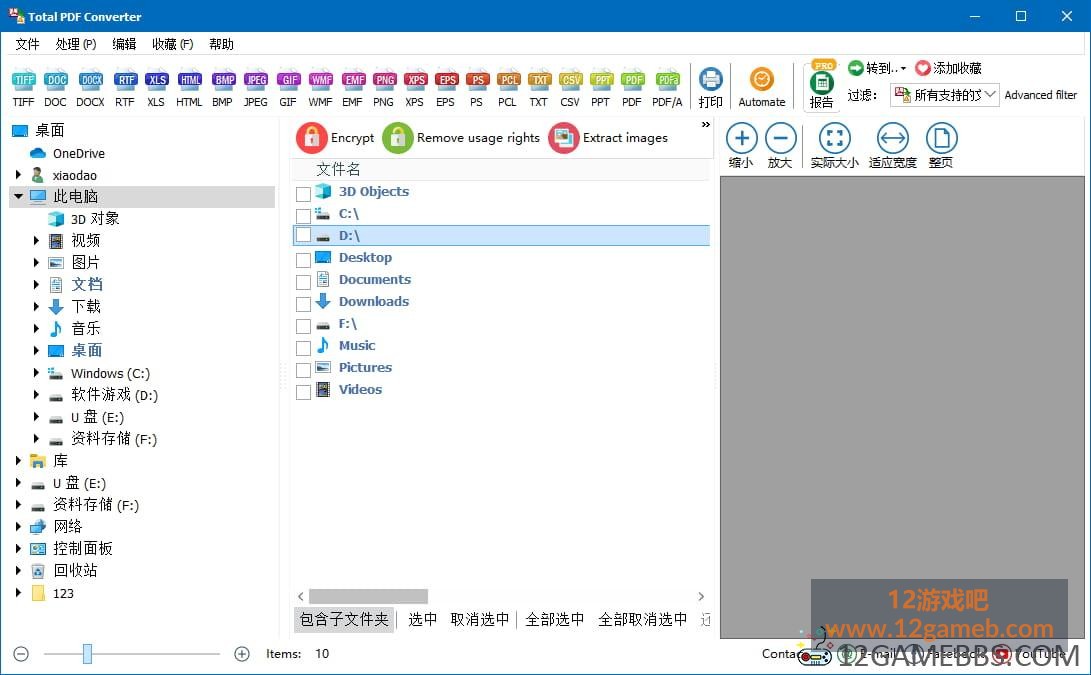Choose the XPS format icon

[x=415, y=88]
